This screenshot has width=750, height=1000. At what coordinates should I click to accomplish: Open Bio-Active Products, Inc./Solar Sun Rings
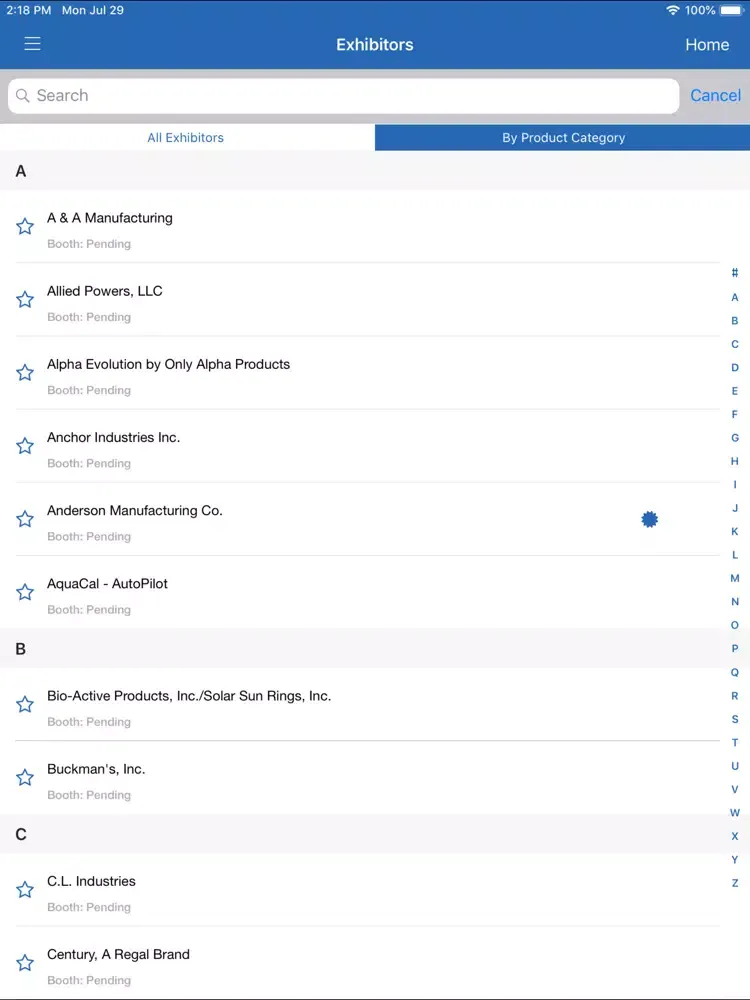[x=360, y=705]
